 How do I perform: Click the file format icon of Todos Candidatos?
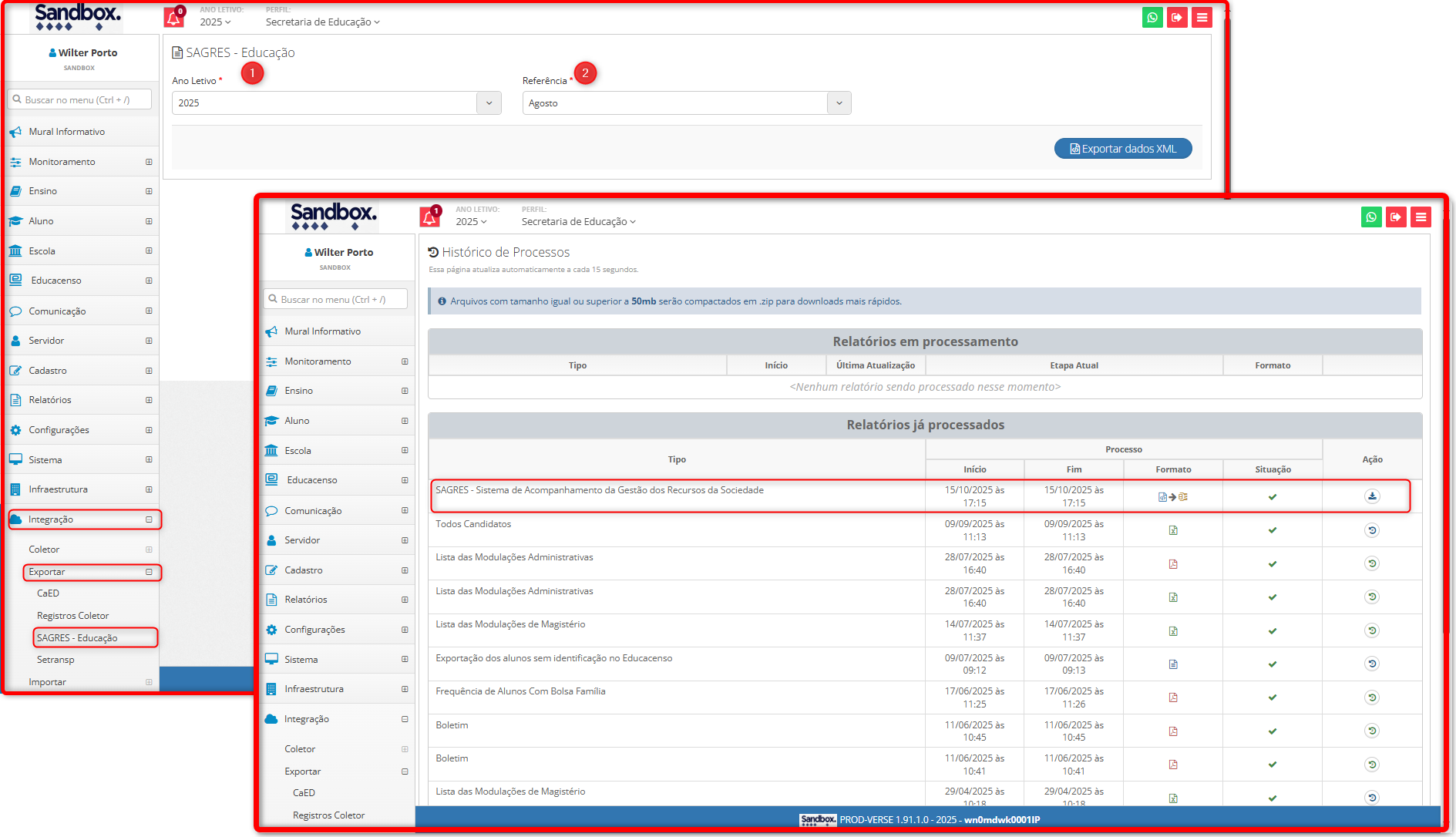coord(1173,530)
